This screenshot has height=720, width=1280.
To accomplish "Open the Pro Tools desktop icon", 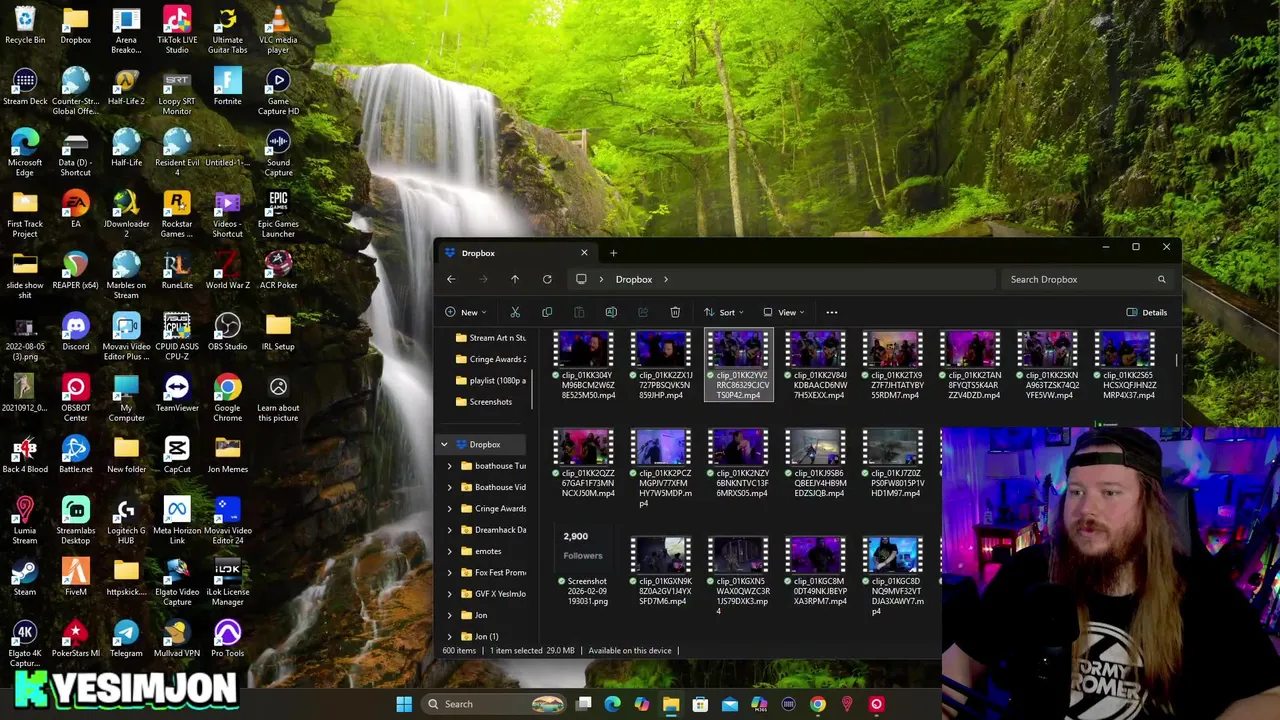I will tap(227, 638).
